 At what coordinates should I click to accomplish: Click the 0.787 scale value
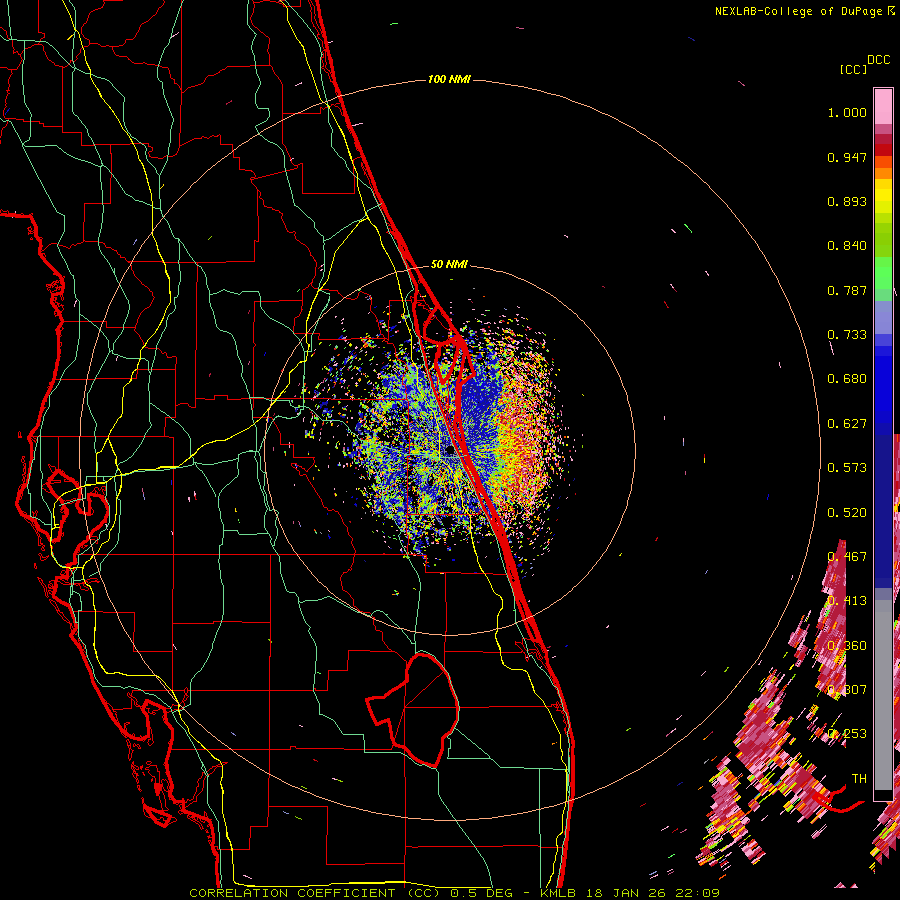[x=847, y=290]
